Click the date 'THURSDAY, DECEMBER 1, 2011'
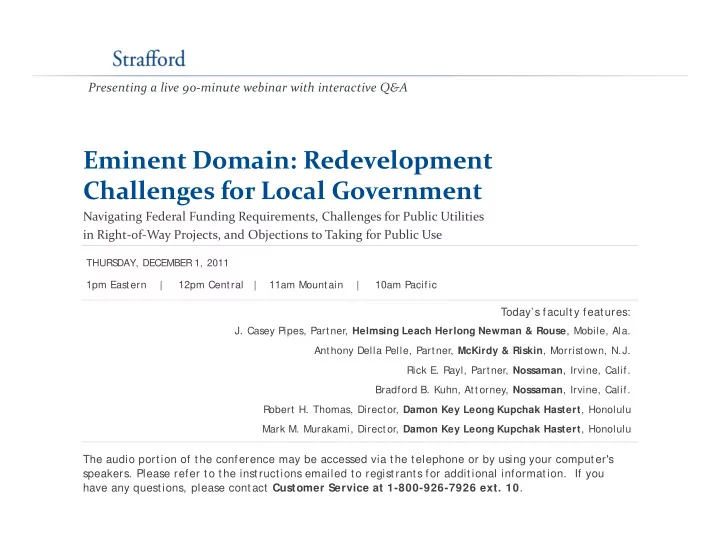 click(157, 263)
